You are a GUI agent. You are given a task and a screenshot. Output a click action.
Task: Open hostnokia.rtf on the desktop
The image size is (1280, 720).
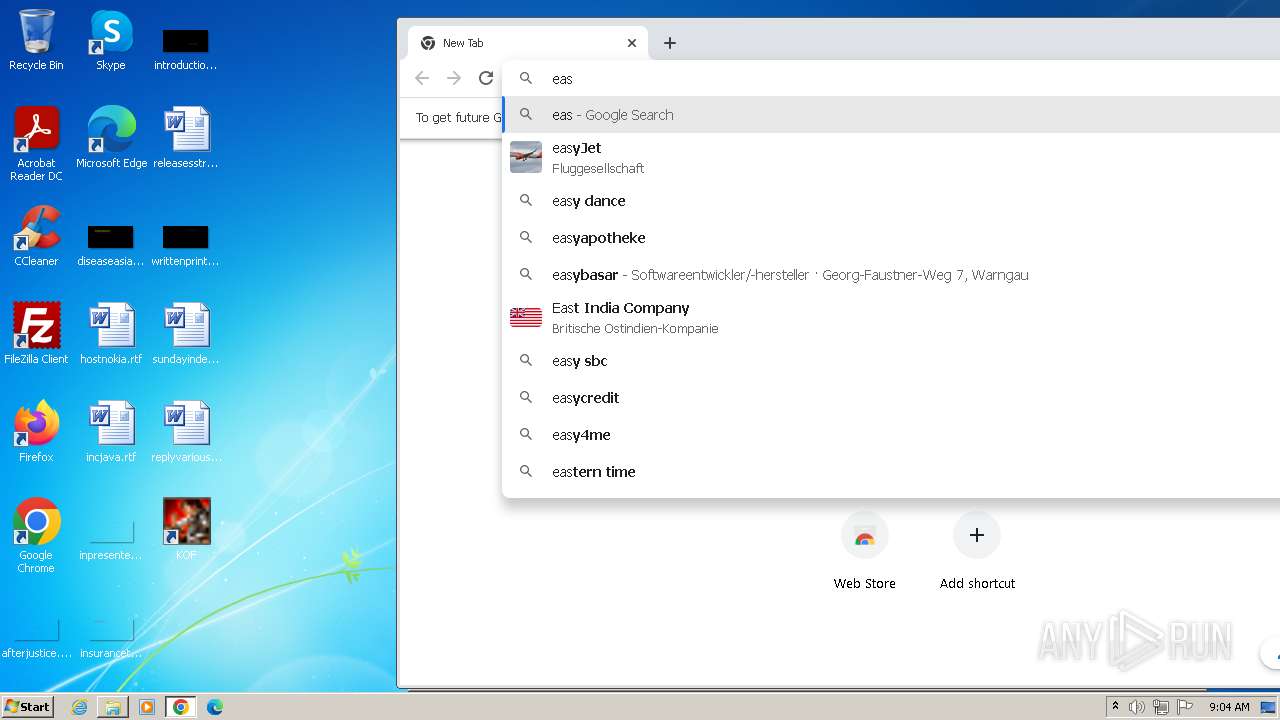coord(111,334)
